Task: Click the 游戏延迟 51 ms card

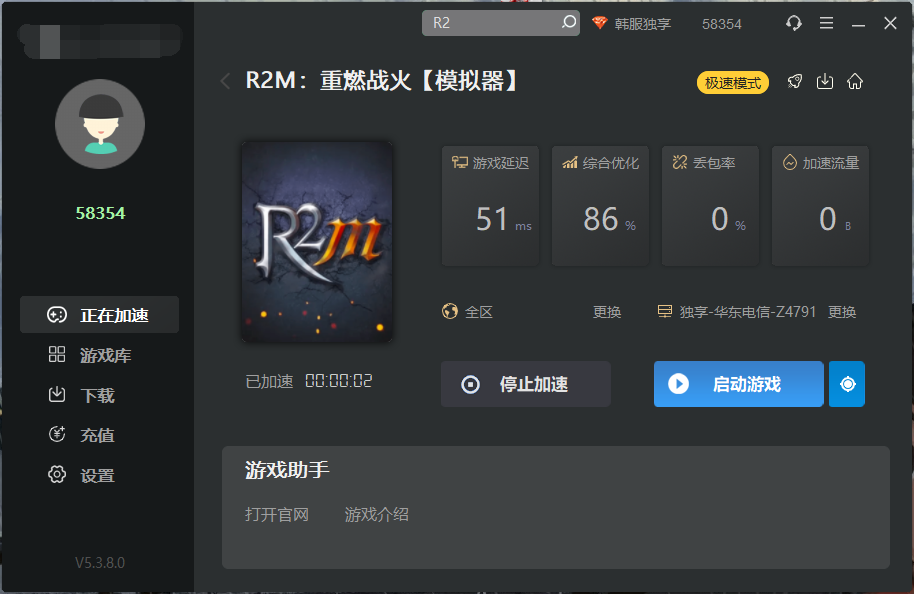Action: (490, 206)
